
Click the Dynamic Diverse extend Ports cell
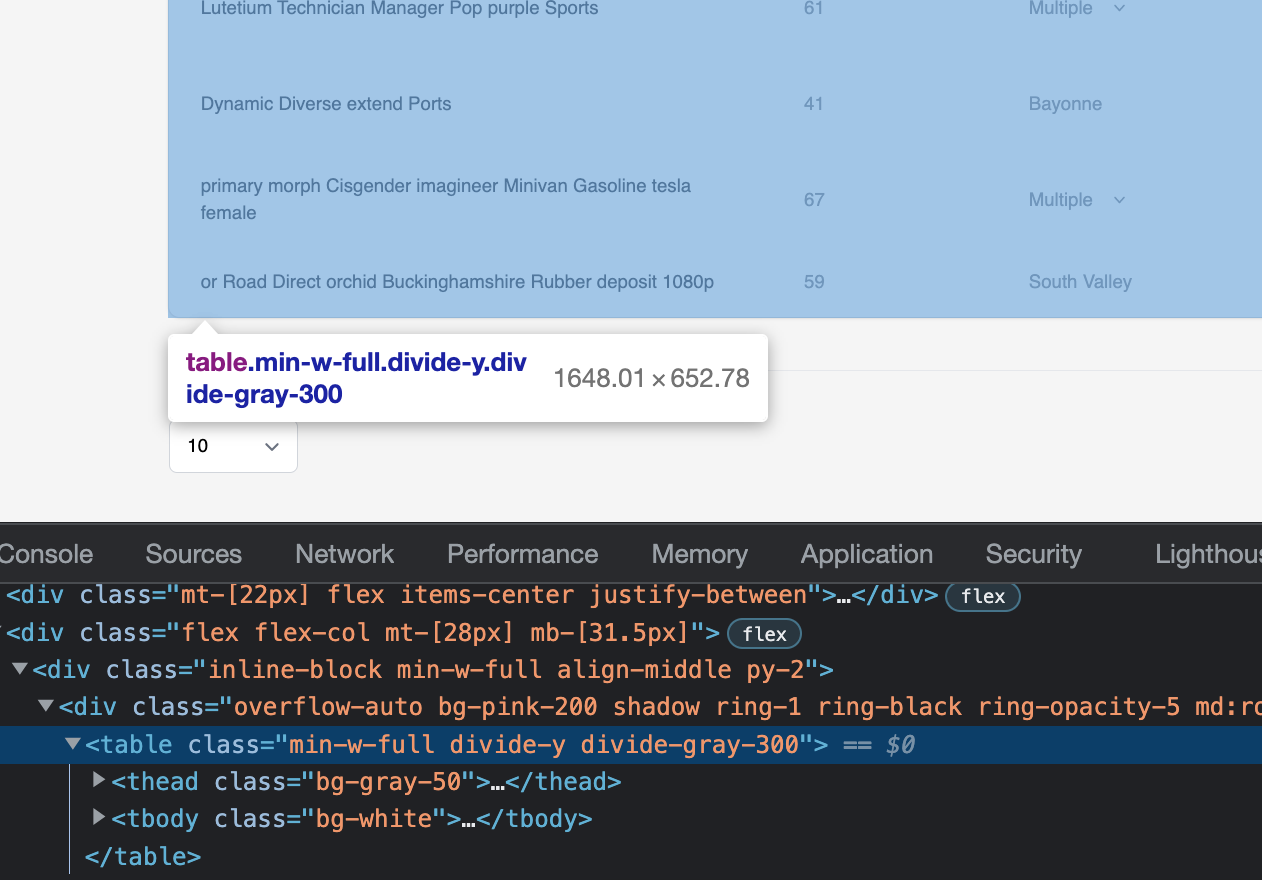(326, 104)
